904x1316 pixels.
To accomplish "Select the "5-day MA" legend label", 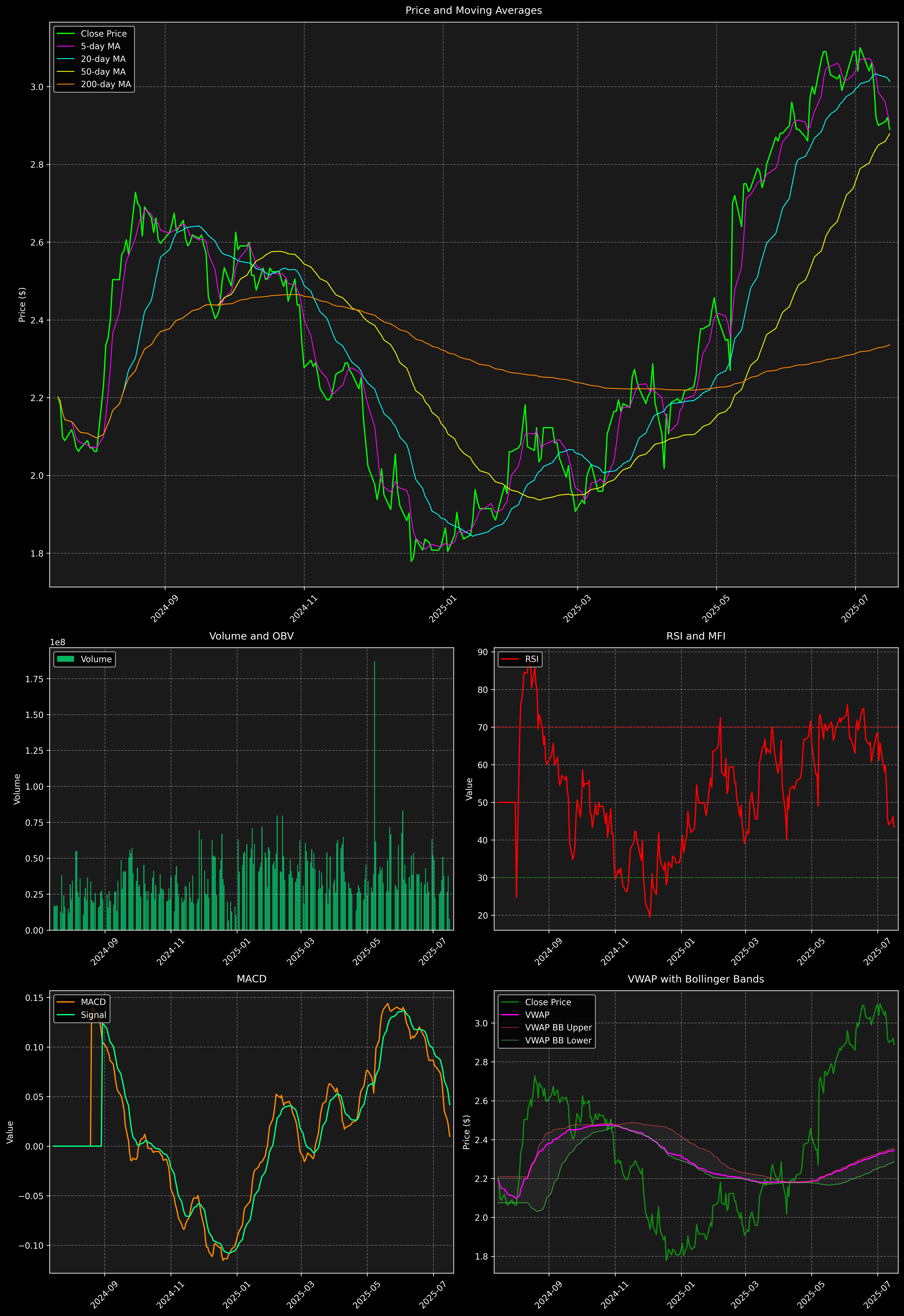I will tap(100, 47).
